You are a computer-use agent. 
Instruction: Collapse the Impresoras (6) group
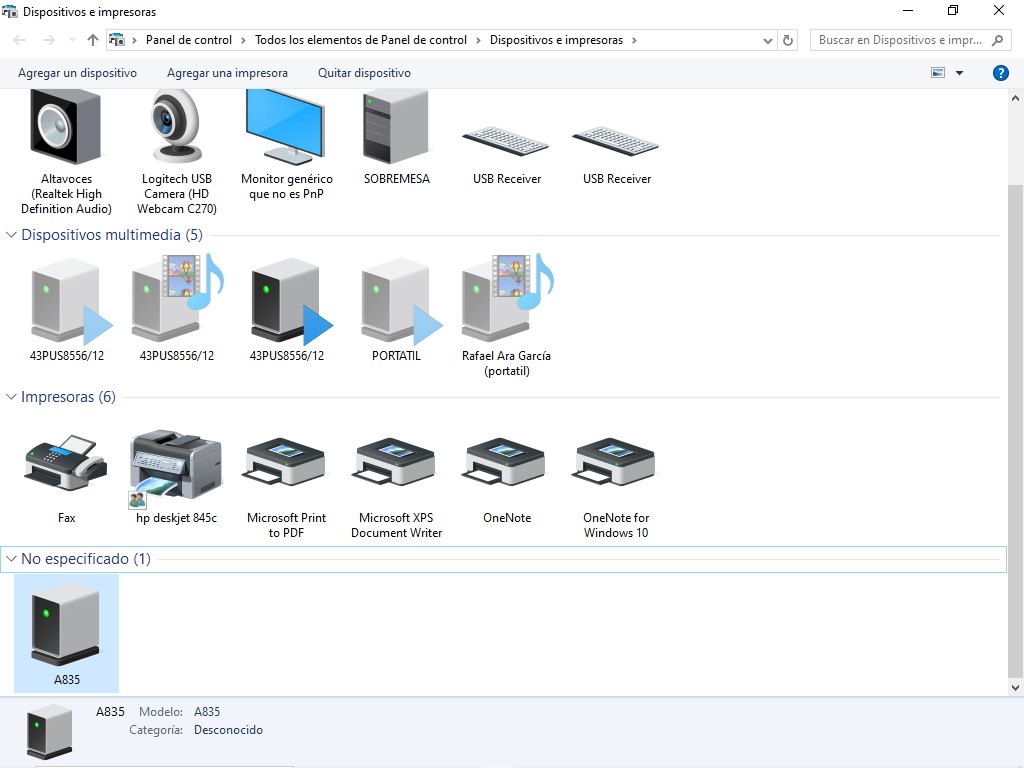11,397
